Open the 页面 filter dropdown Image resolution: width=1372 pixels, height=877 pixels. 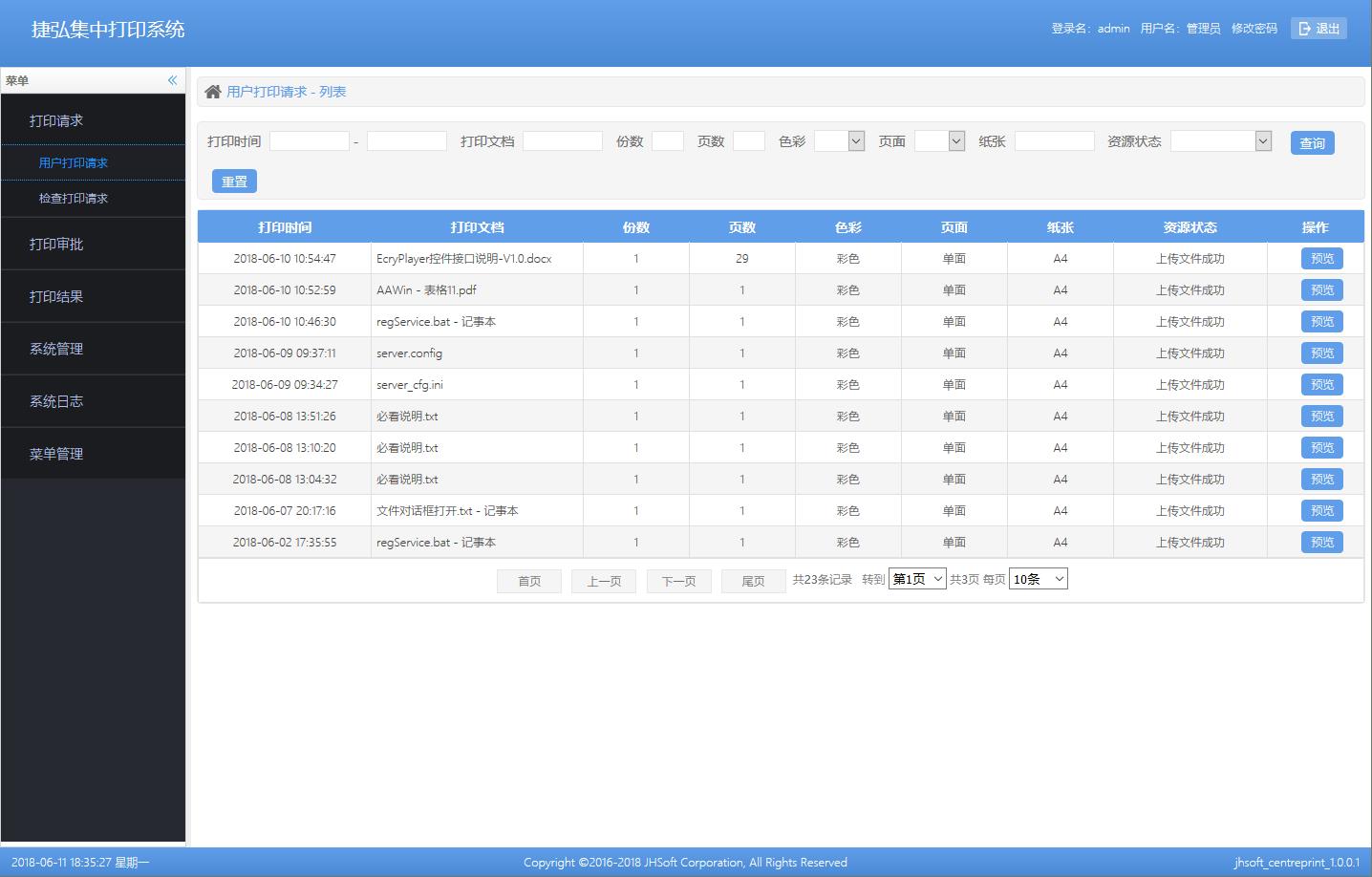tap(940, 141)
